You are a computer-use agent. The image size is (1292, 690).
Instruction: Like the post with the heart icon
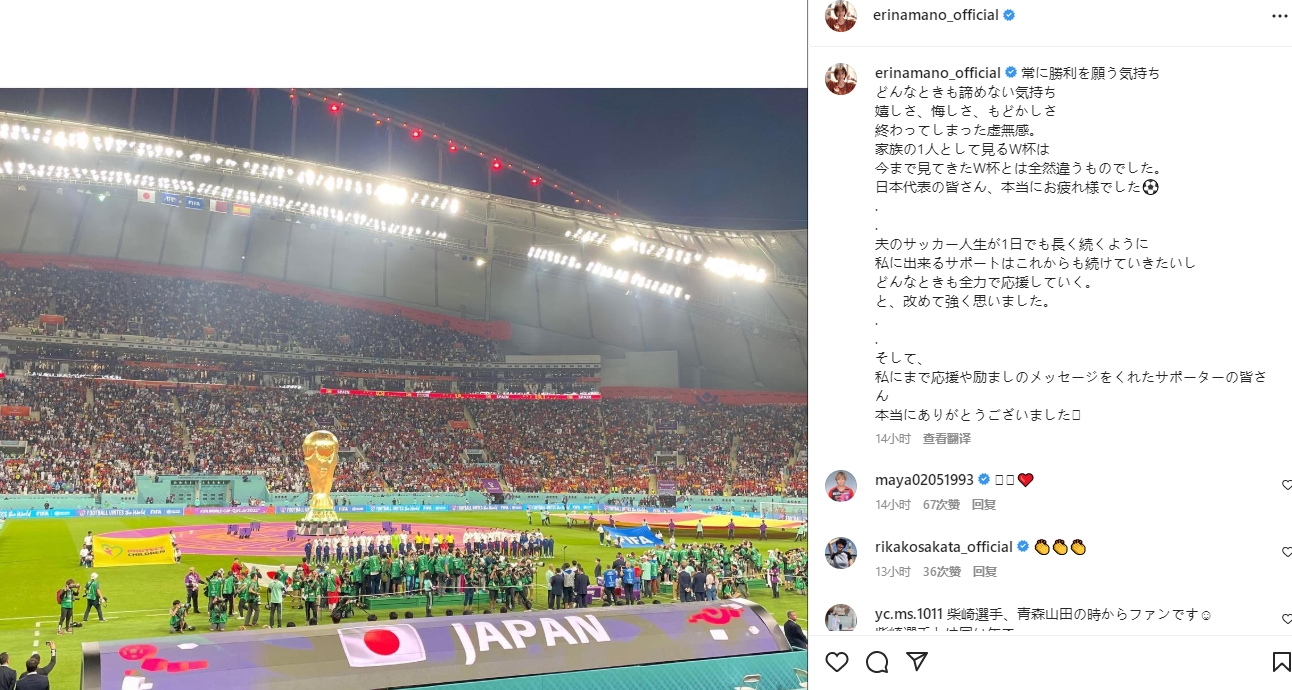pyautogui.click(x=837, y=662)
